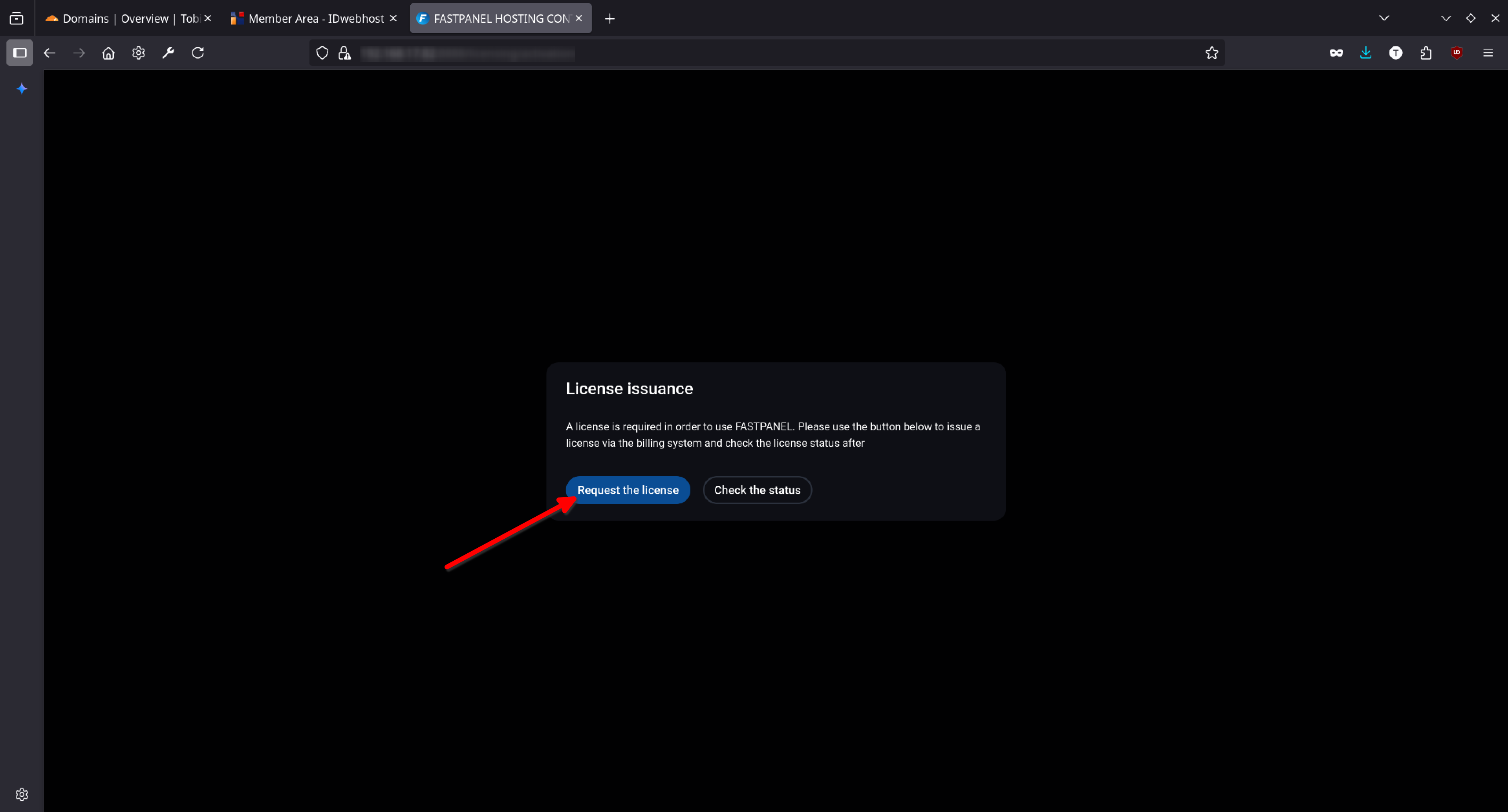Open the extensions puzzle icon

[1426, 53]
